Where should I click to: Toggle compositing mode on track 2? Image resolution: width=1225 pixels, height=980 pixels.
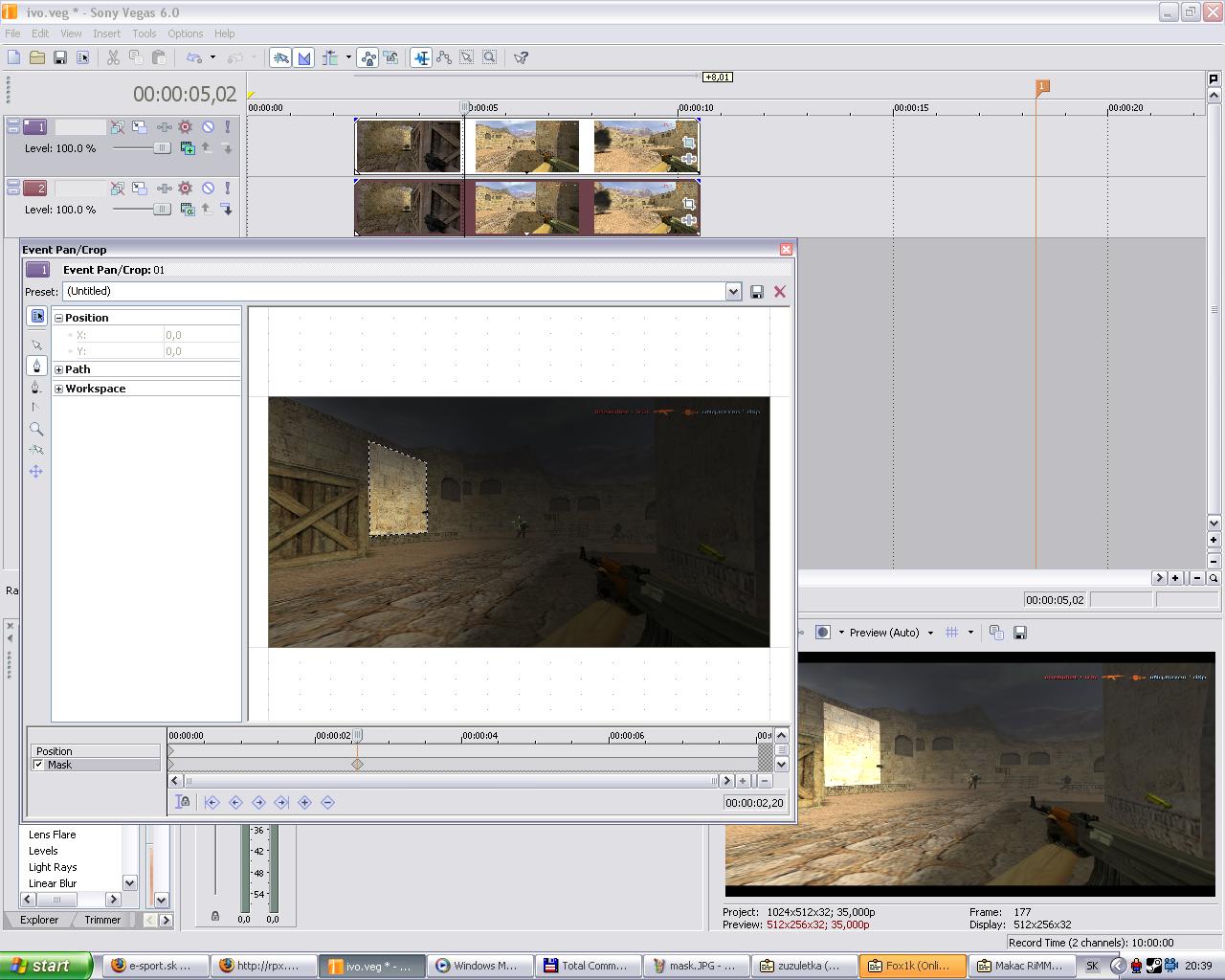tap(188, 209)
